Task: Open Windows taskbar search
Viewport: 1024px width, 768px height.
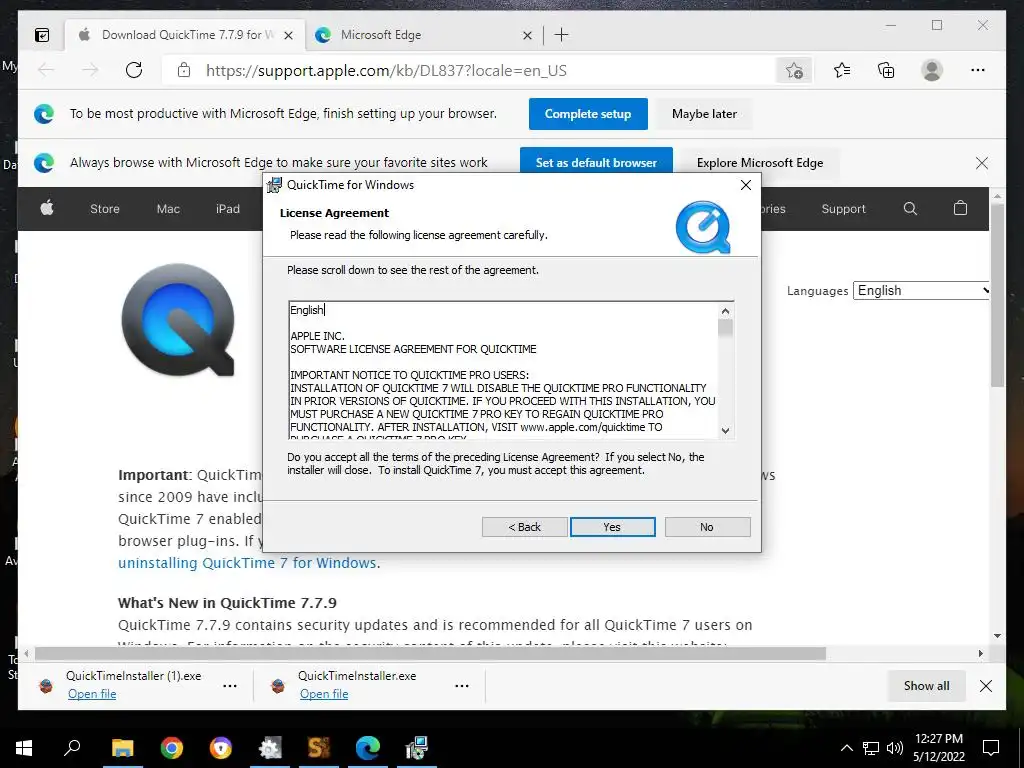Action: coord(72,748)
